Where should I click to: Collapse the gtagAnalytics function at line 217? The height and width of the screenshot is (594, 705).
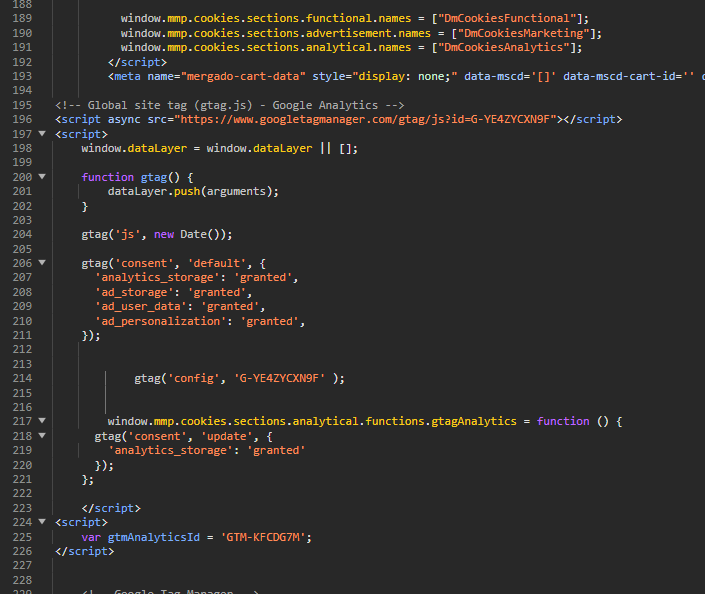42,421
